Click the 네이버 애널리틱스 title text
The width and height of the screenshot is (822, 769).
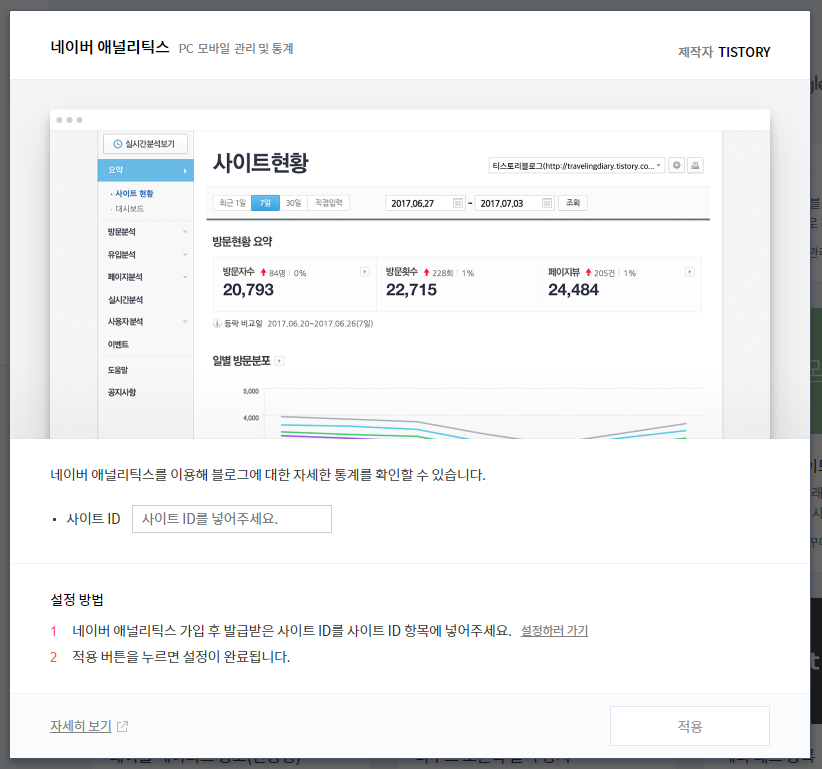(110, 47)
